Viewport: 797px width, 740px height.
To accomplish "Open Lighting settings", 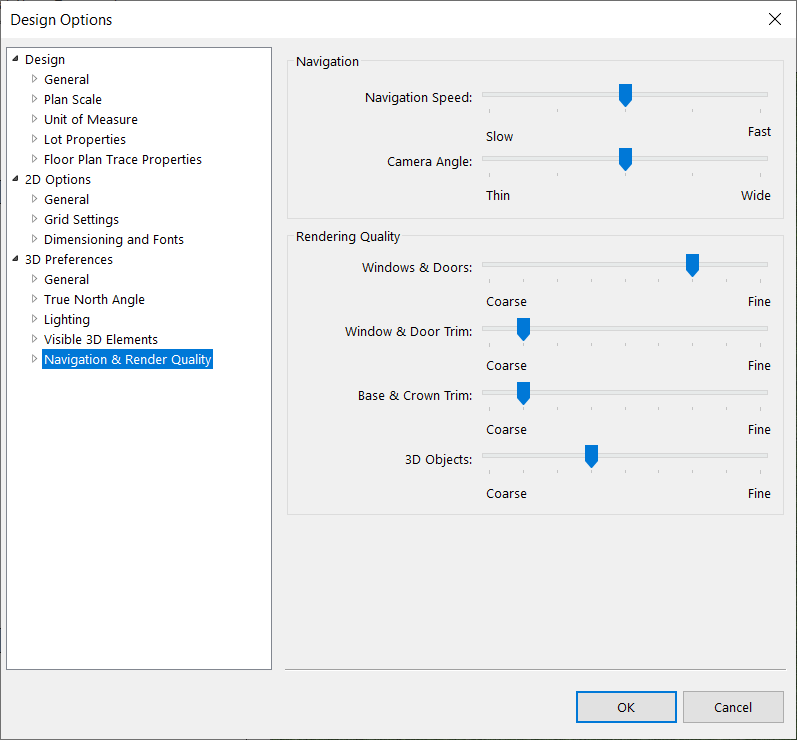I will (x=67, y=319).
